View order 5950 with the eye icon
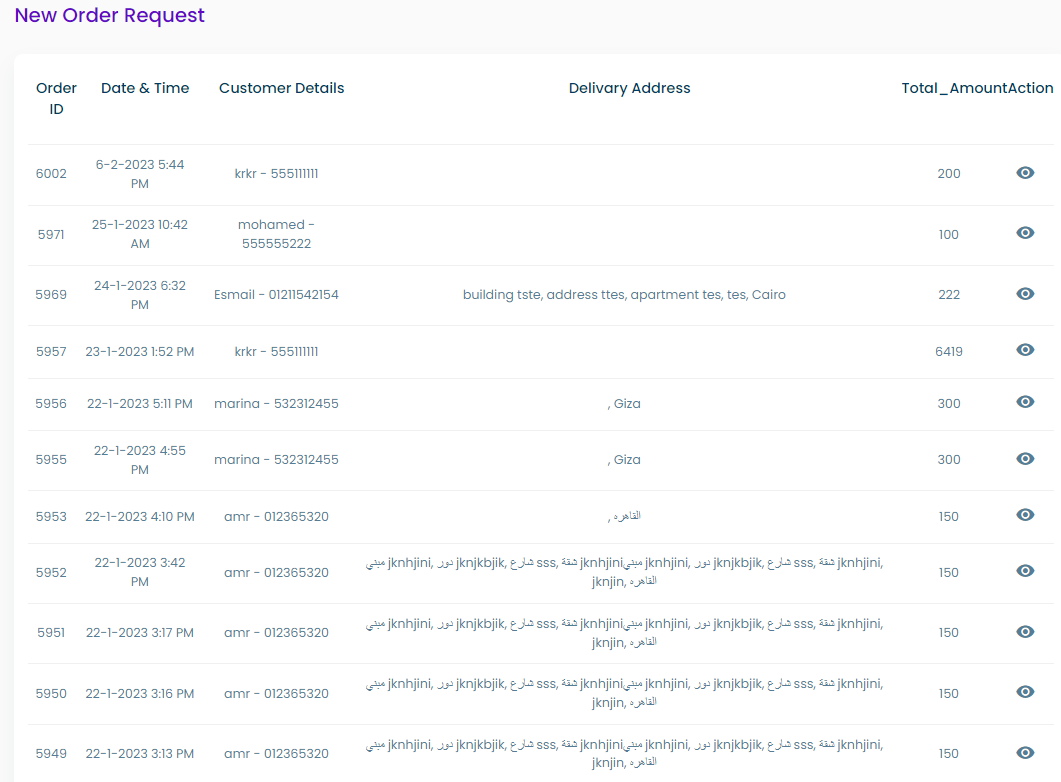 [x=1025, y=692]
